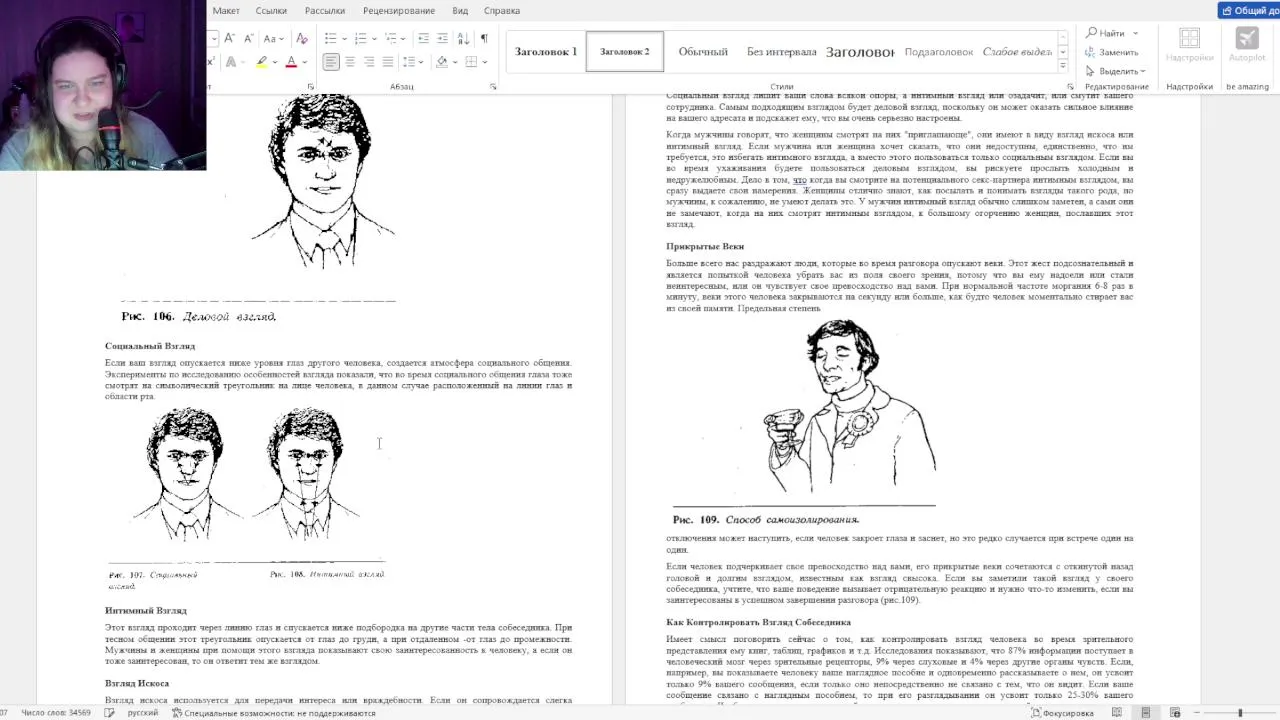The height and width of the screenshot is (720, 1280).
Task: Open the Вид ribbon tab
Action: click(x=460, y=11)
